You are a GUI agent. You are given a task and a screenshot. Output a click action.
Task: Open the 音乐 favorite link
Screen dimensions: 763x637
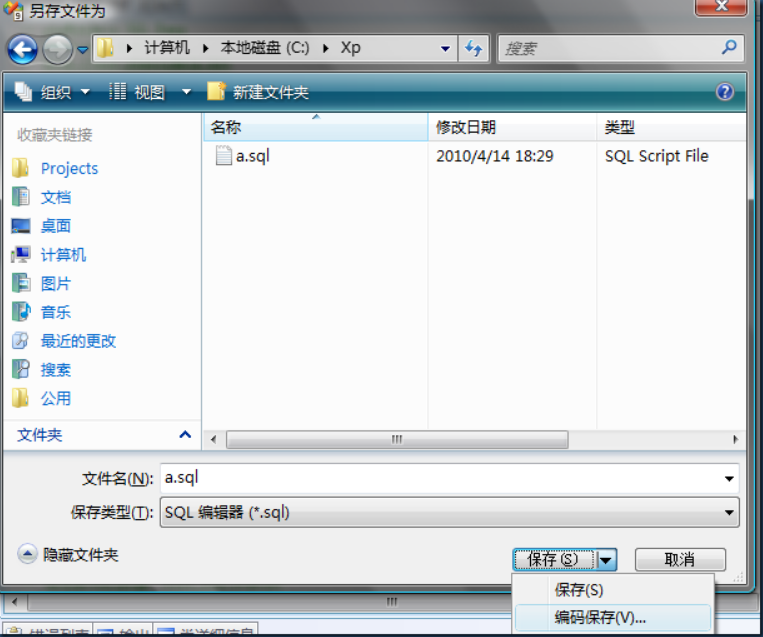[x=55, y=312]
